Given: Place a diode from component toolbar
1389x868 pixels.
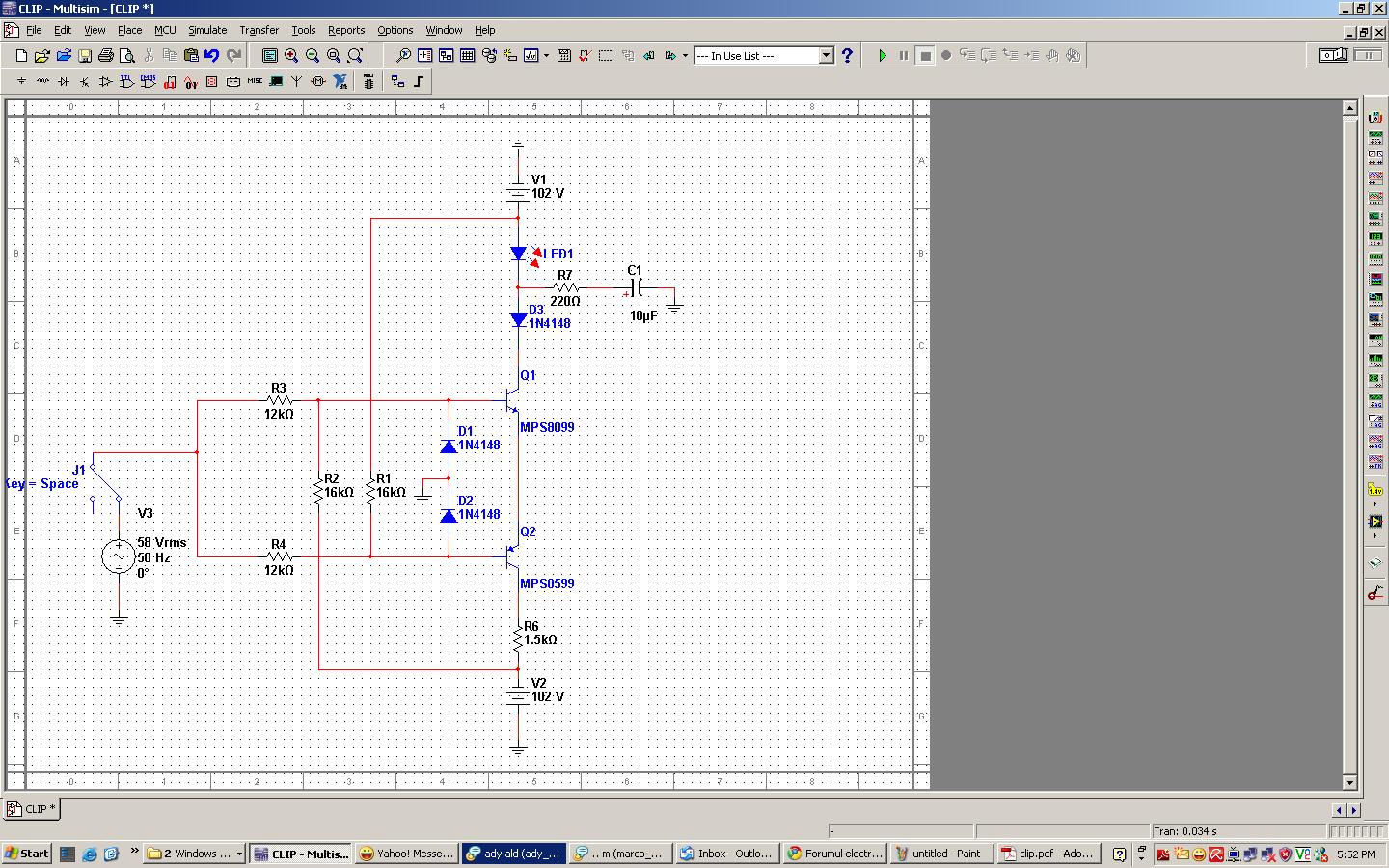Looking at the screenshot, I should tap(64, 82).
